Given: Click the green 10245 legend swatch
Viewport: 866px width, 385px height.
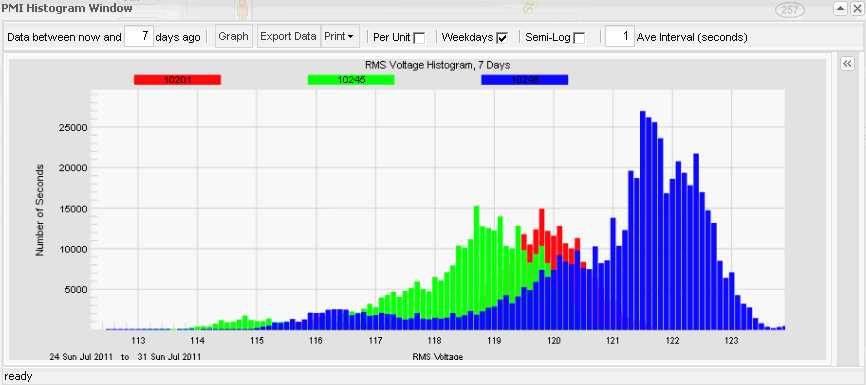Looking at the screenshot, I should click(x=351, y=80).
